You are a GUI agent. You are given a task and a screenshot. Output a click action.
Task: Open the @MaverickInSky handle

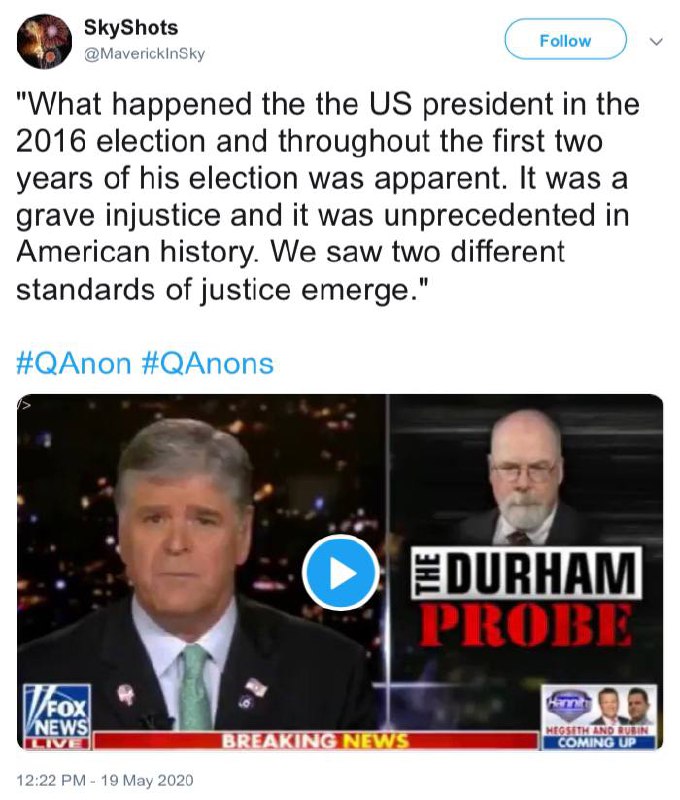click(144, 54)
